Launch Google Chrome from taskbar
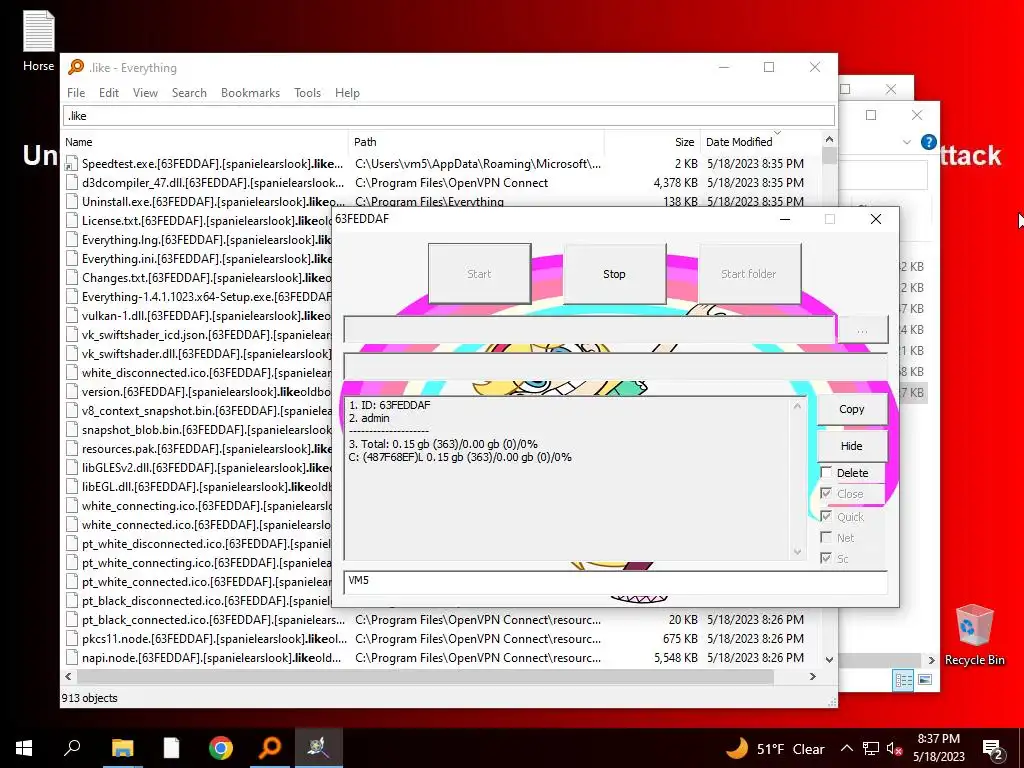1024x768 pixels. pos(221,748)
